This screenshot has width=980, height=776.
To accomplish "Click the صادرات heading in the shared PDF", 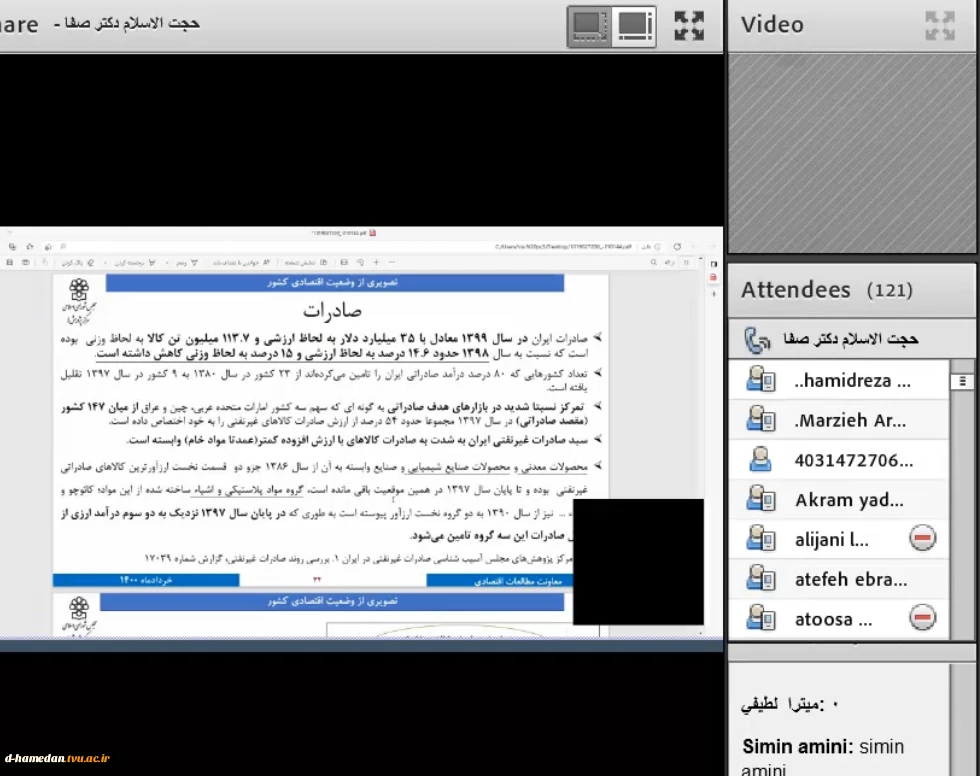I will tap(332, 310).
